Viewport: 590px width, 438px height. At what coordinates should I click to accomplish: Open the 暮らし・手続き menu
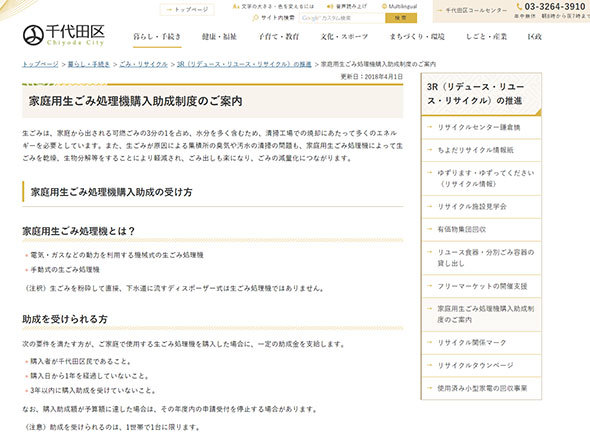tap(157, 36)
